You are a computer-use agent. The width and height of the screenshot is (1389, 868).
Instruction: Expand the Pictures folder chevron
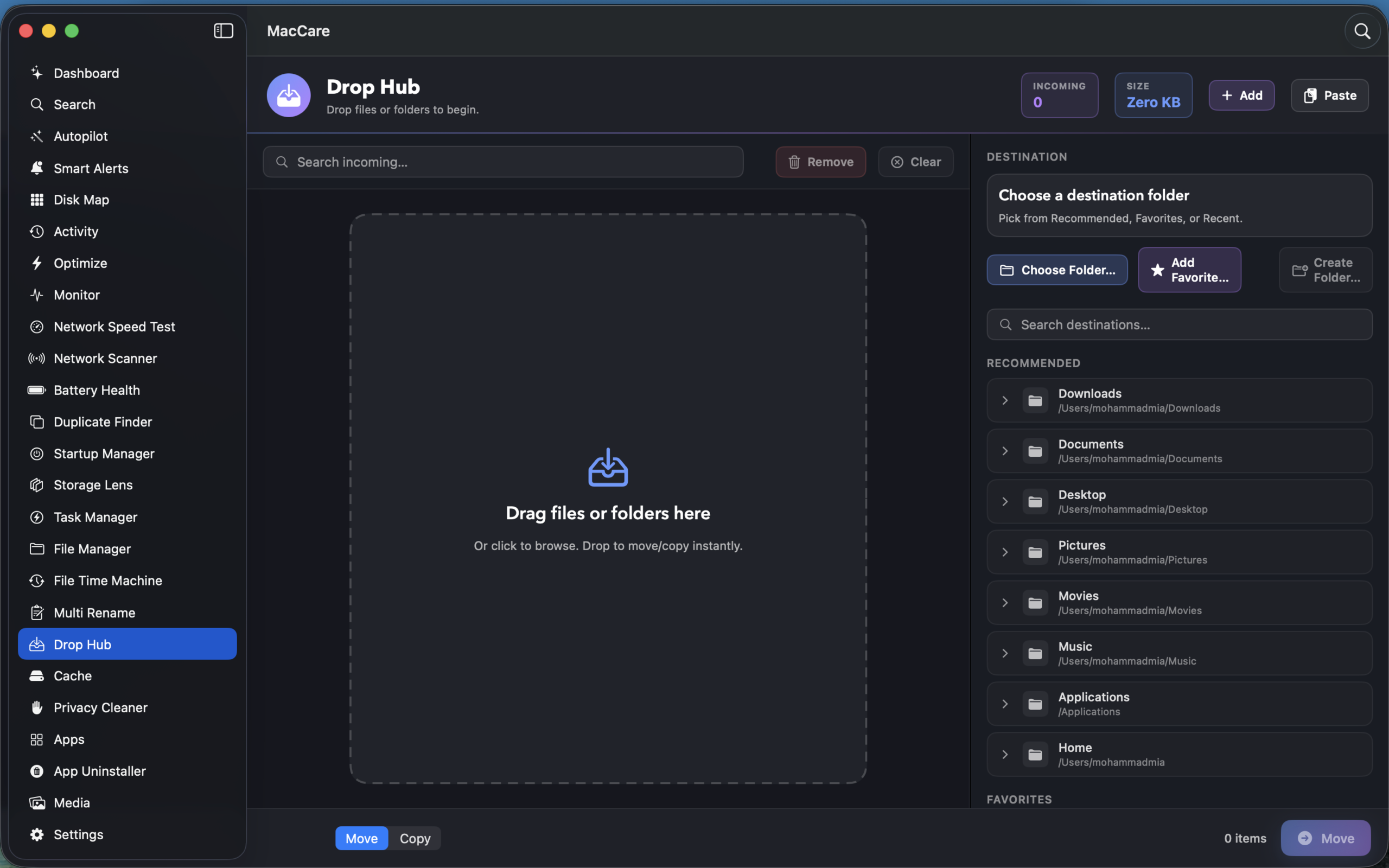(x=1005, y=552)
